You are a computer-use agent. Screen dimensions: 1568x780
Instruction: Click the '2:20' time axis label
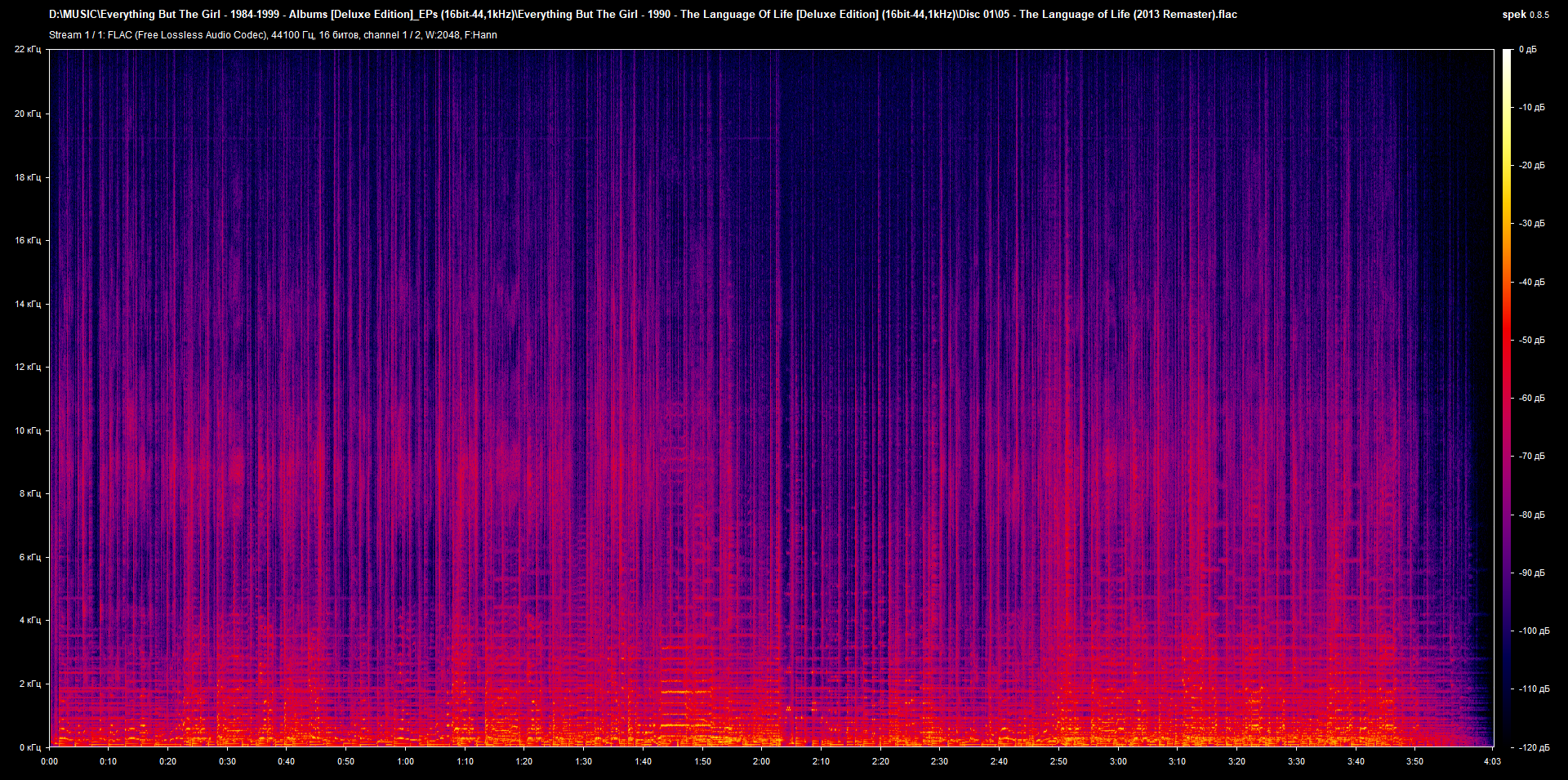point(880,761)
